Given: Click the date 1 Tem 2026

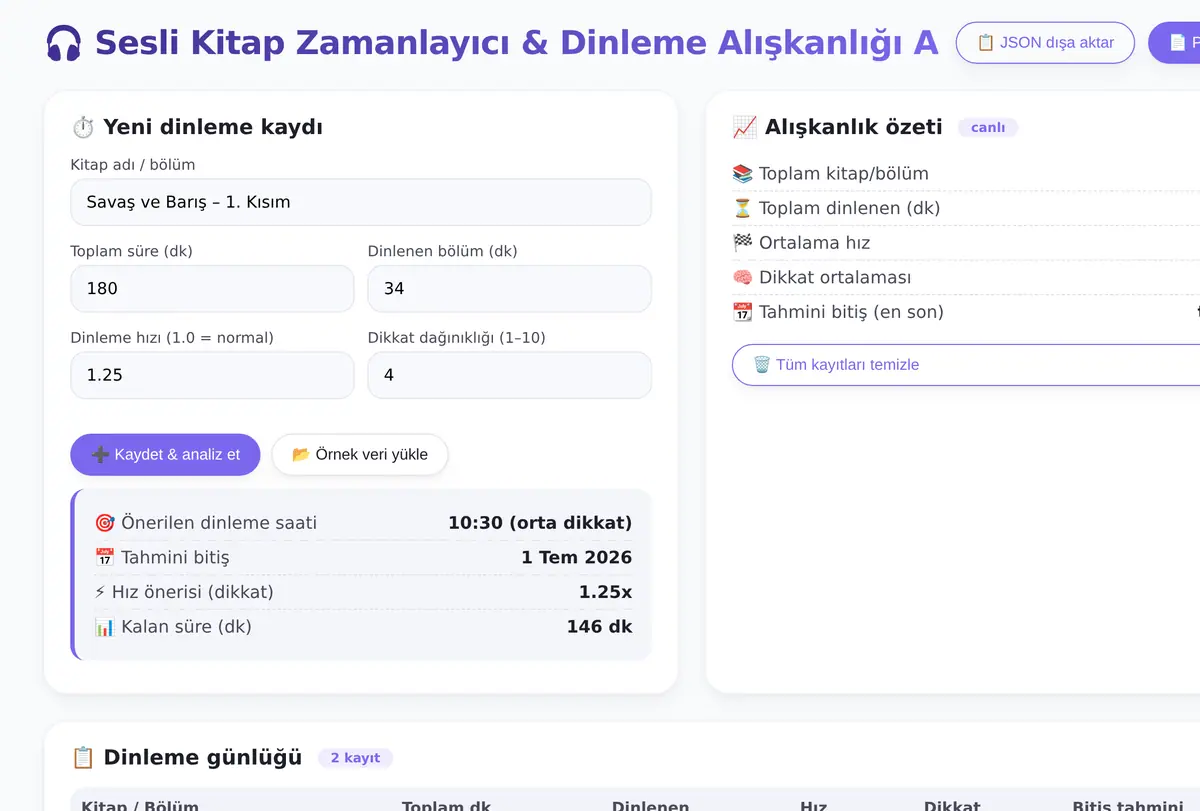Looking at the screenshot, I should point(577,557).
